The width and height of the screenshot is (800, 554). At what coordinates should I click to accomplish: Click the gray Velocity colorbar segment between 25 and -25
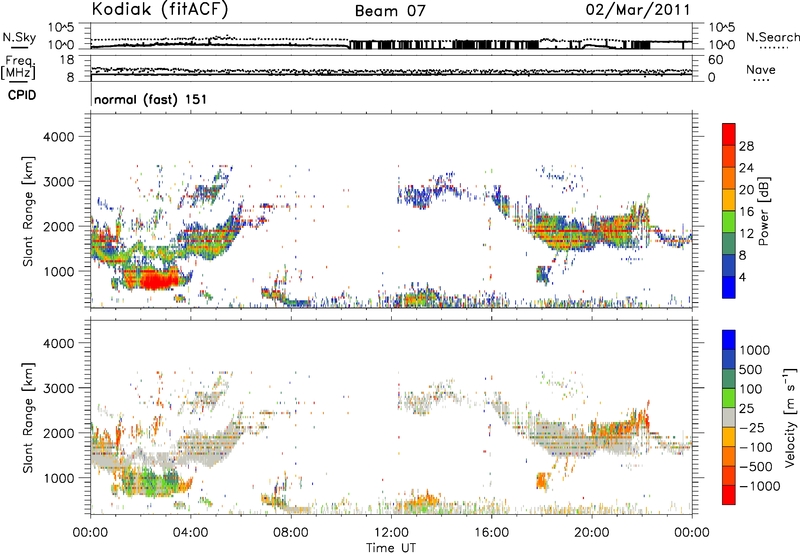click(x=729, y=418)
